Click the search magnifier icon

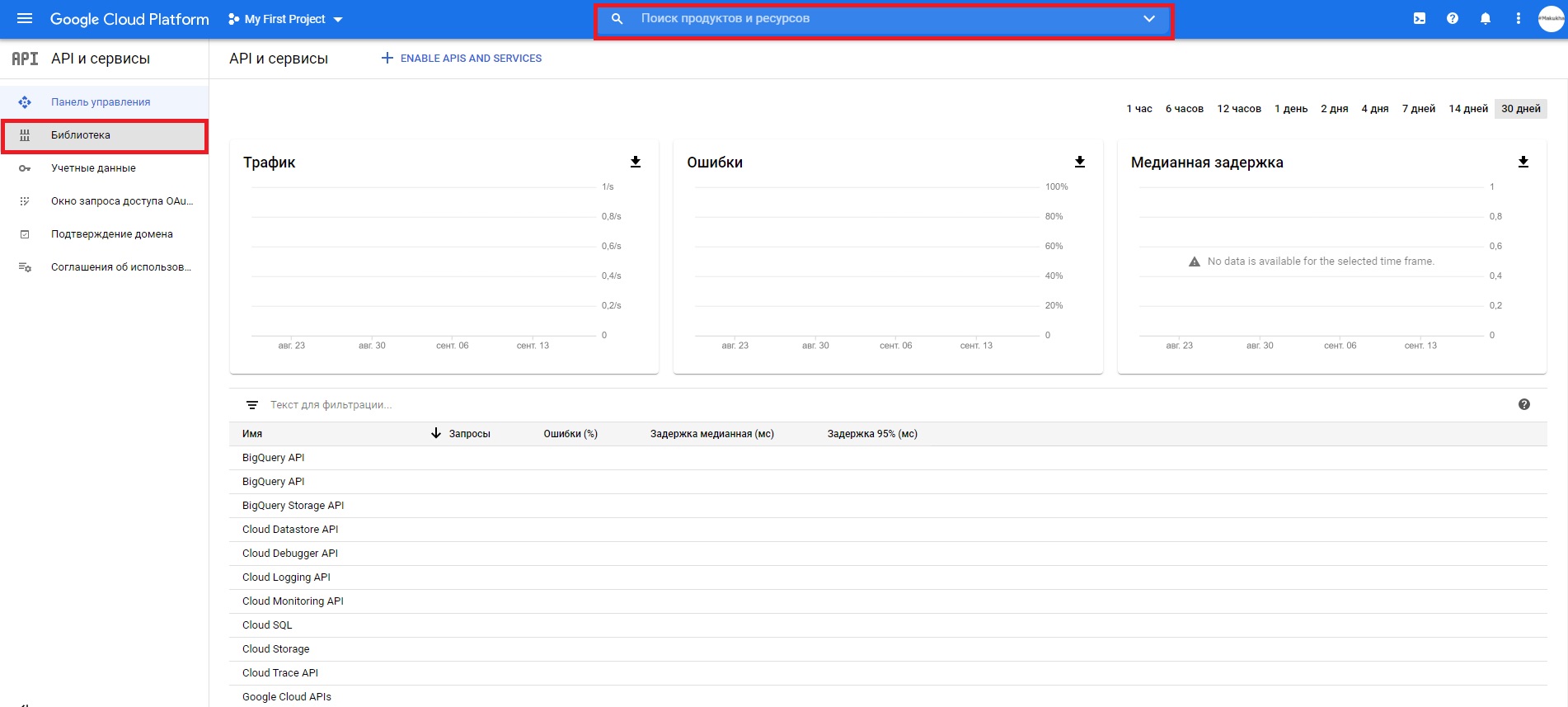[x=617, y=18]
